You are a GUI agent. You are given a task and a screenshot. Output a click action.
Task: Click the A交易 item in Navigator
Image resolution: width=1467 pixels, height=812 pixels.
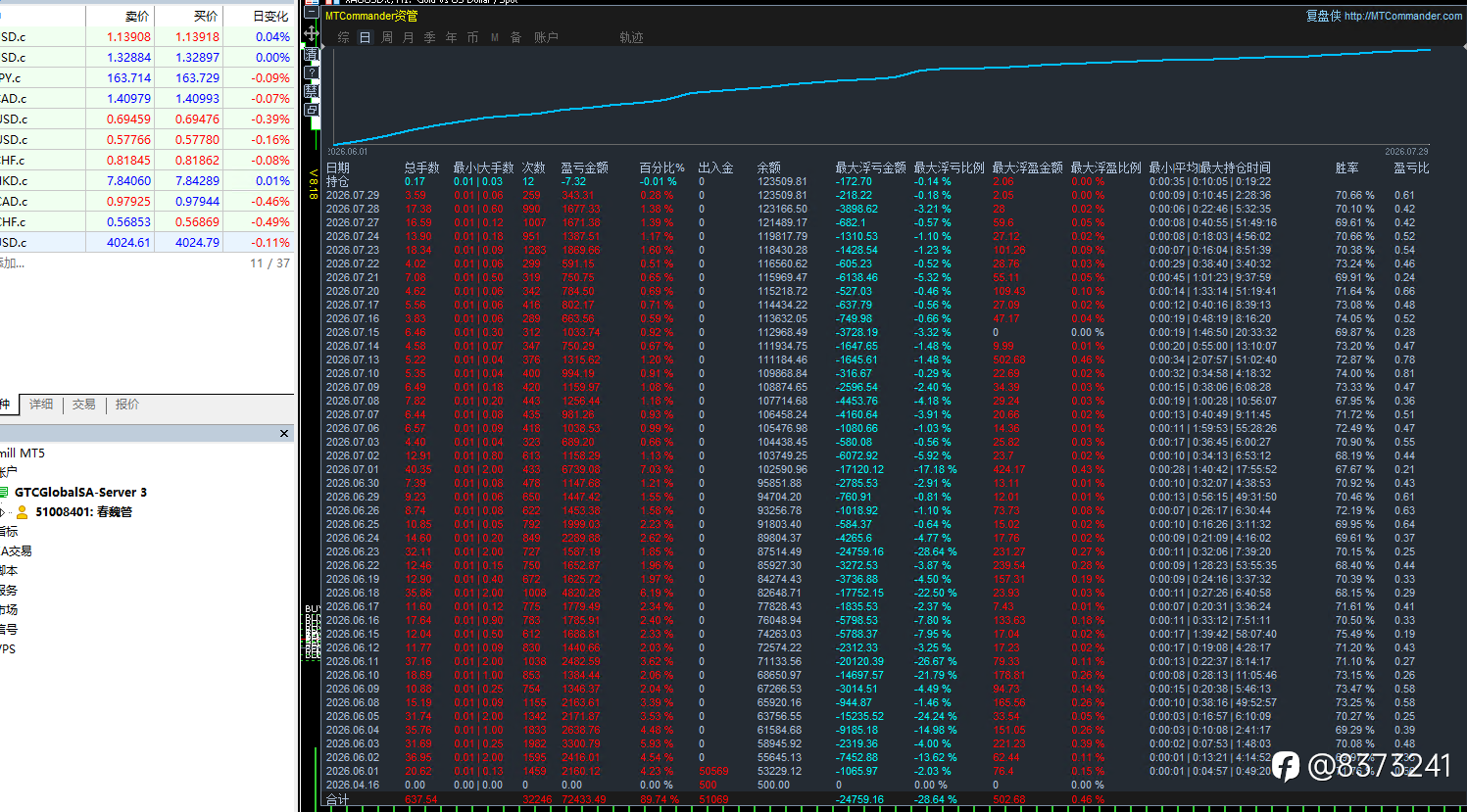click(x=17, y=550)
